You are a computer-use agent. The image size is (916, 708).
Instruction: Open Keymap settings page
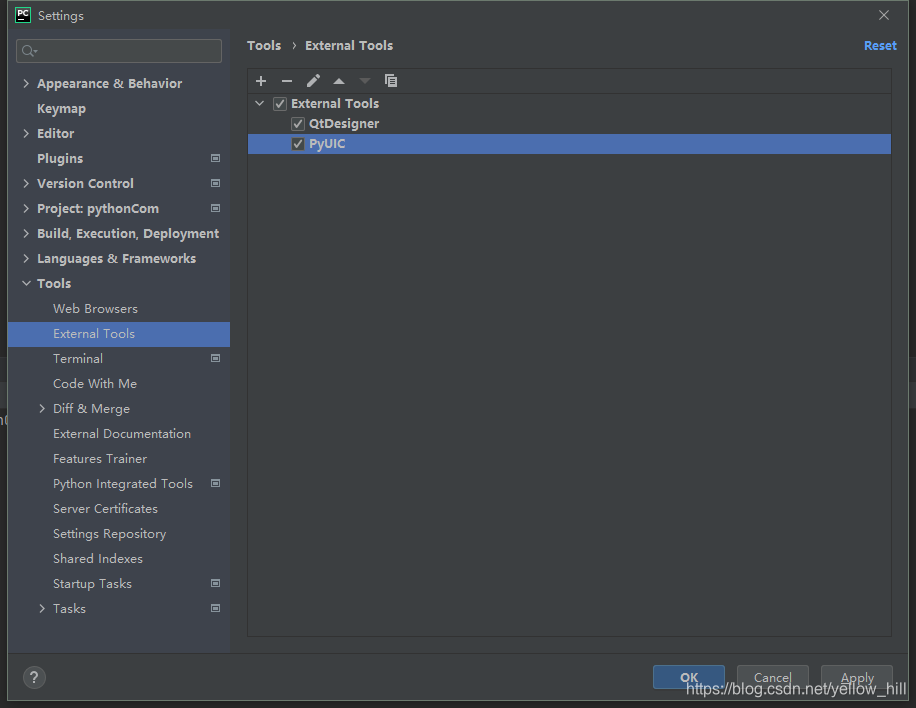(61, 109)
